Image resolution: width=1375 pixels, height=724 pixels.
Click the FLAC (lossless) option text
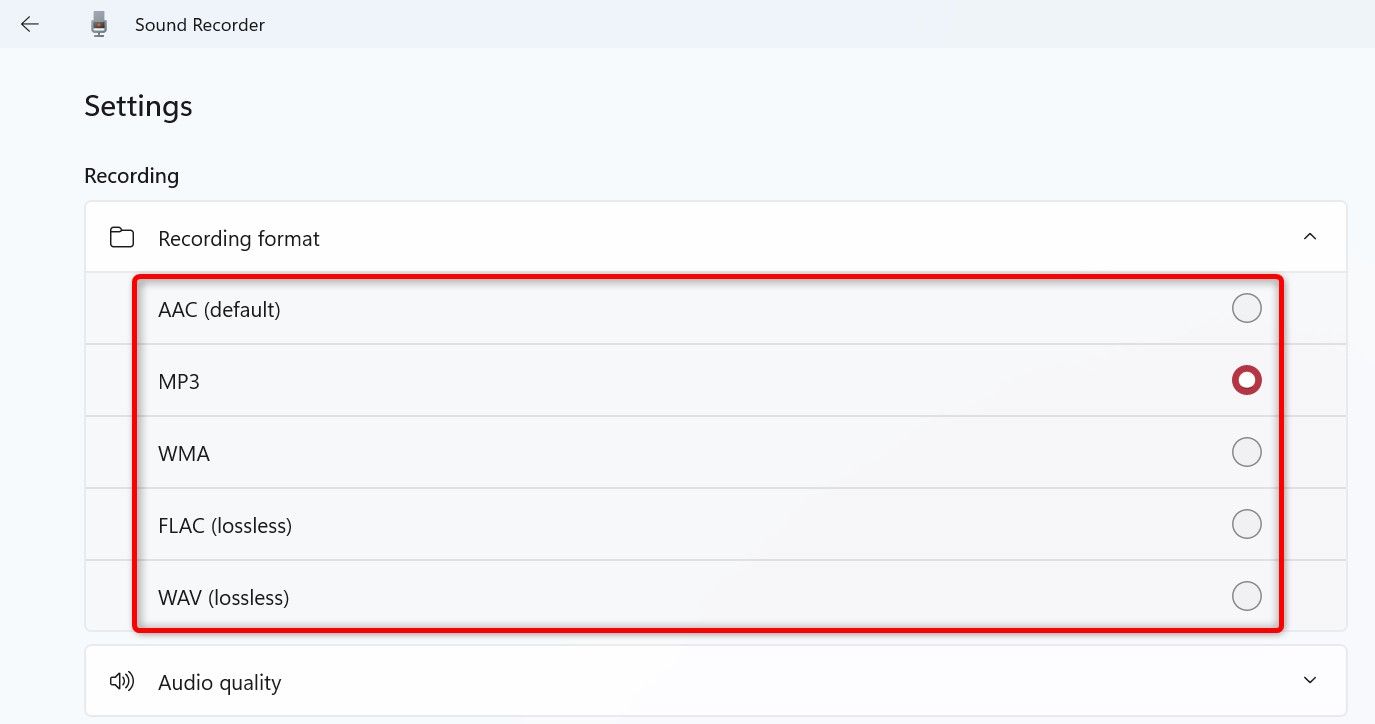tap(225, 526)
